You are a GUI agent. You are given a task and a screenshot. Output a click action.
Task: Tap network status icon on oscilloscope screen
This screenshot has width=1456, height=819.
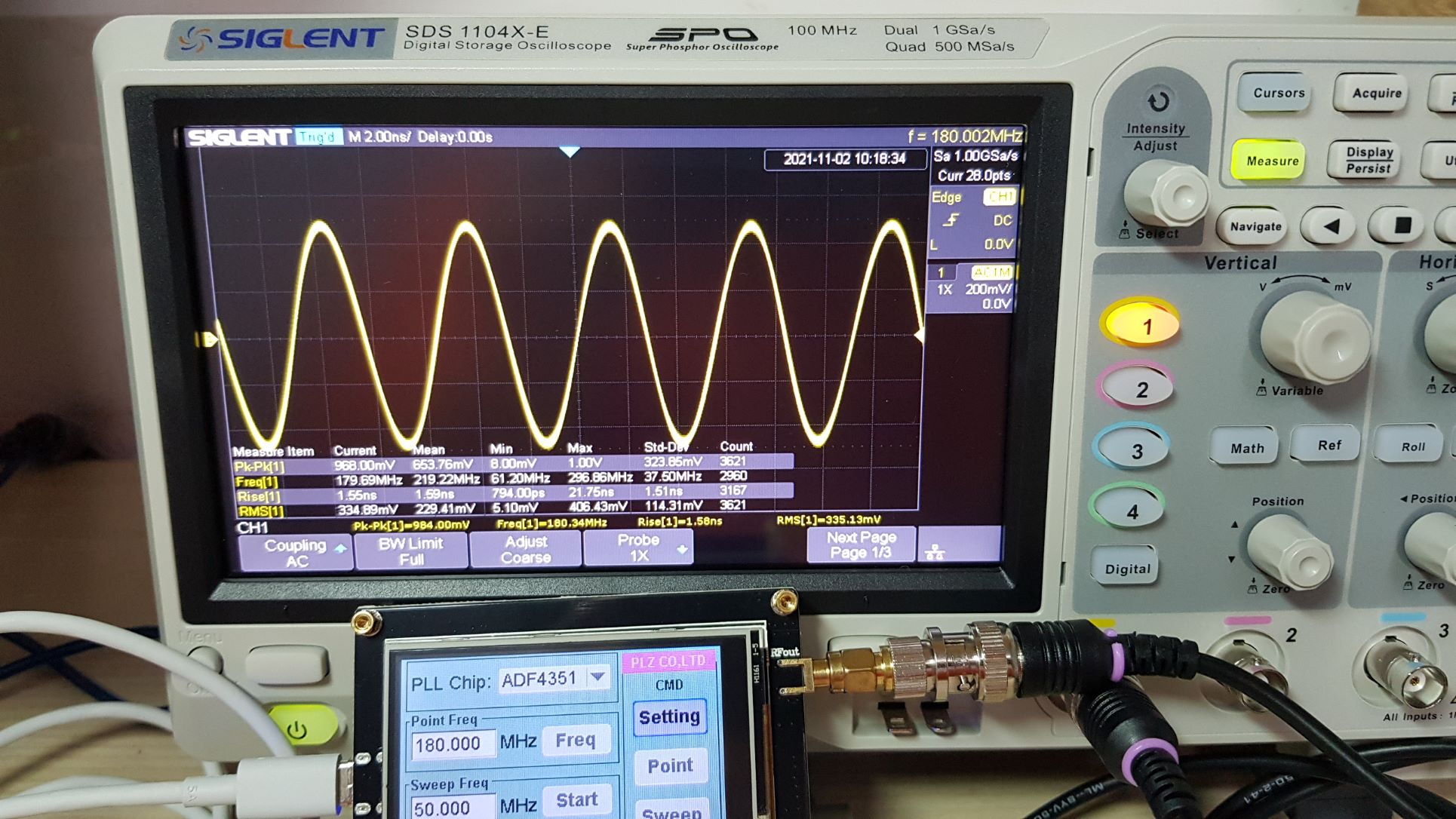935,552
